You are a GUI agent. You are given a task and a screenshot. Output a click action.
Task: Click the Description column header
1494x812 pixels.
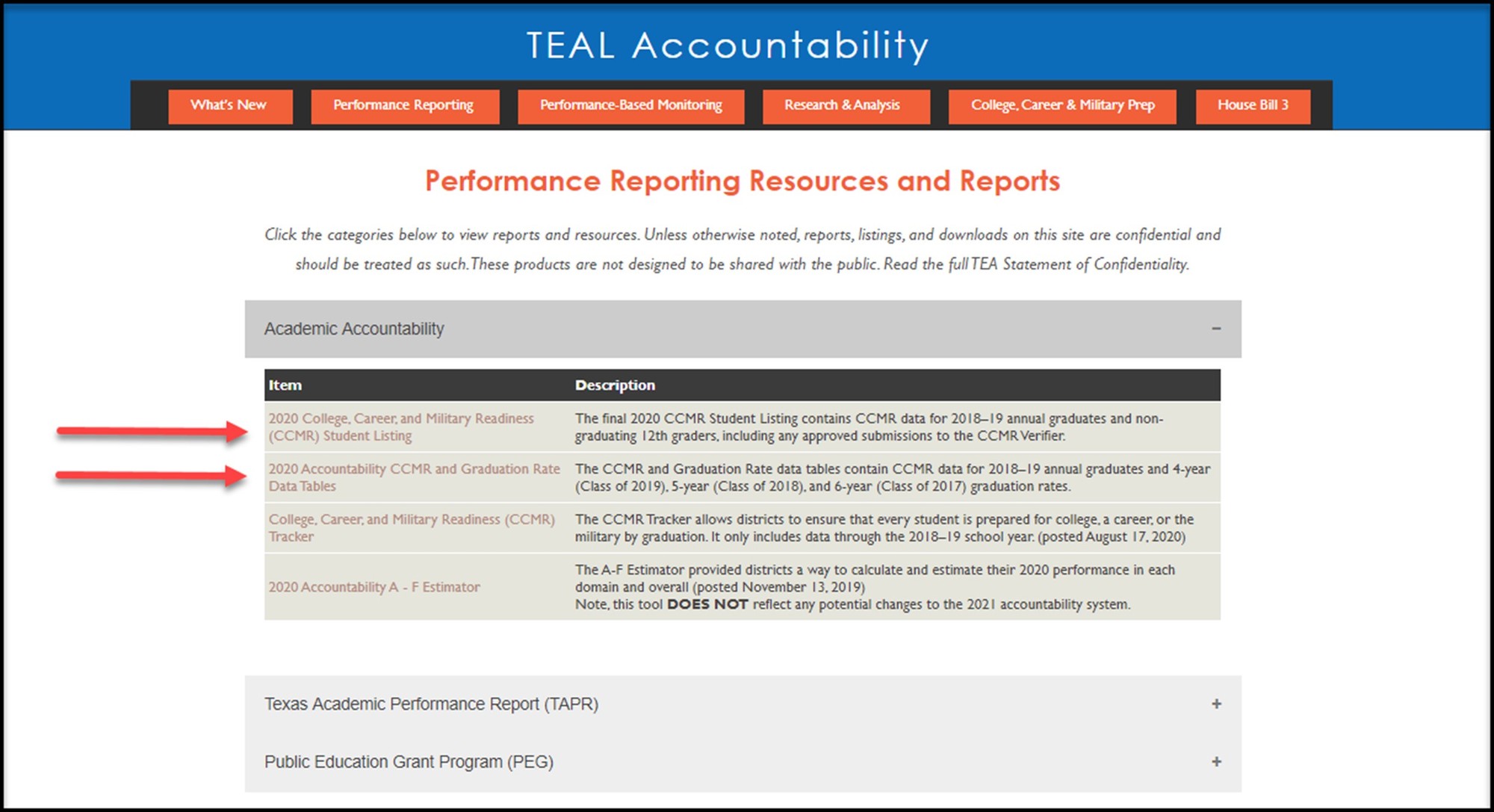pyautogui.click(x=614, y=385)
